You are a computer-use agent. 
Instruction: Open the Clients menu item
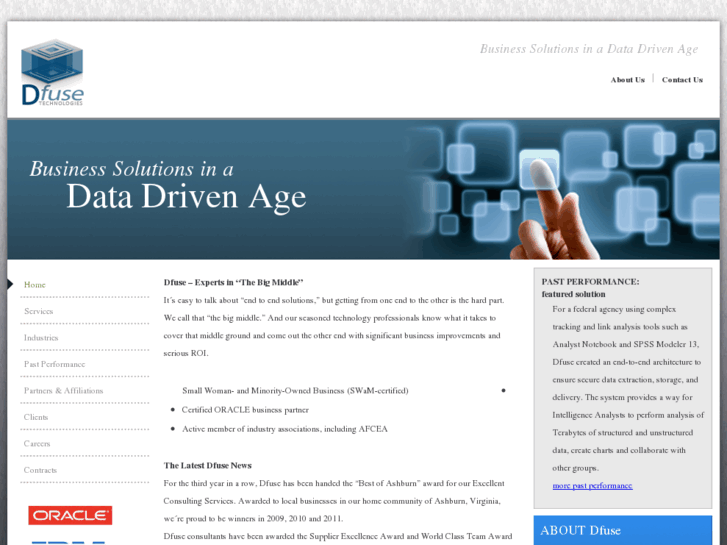pyautogui.click(x=36, y=417)
